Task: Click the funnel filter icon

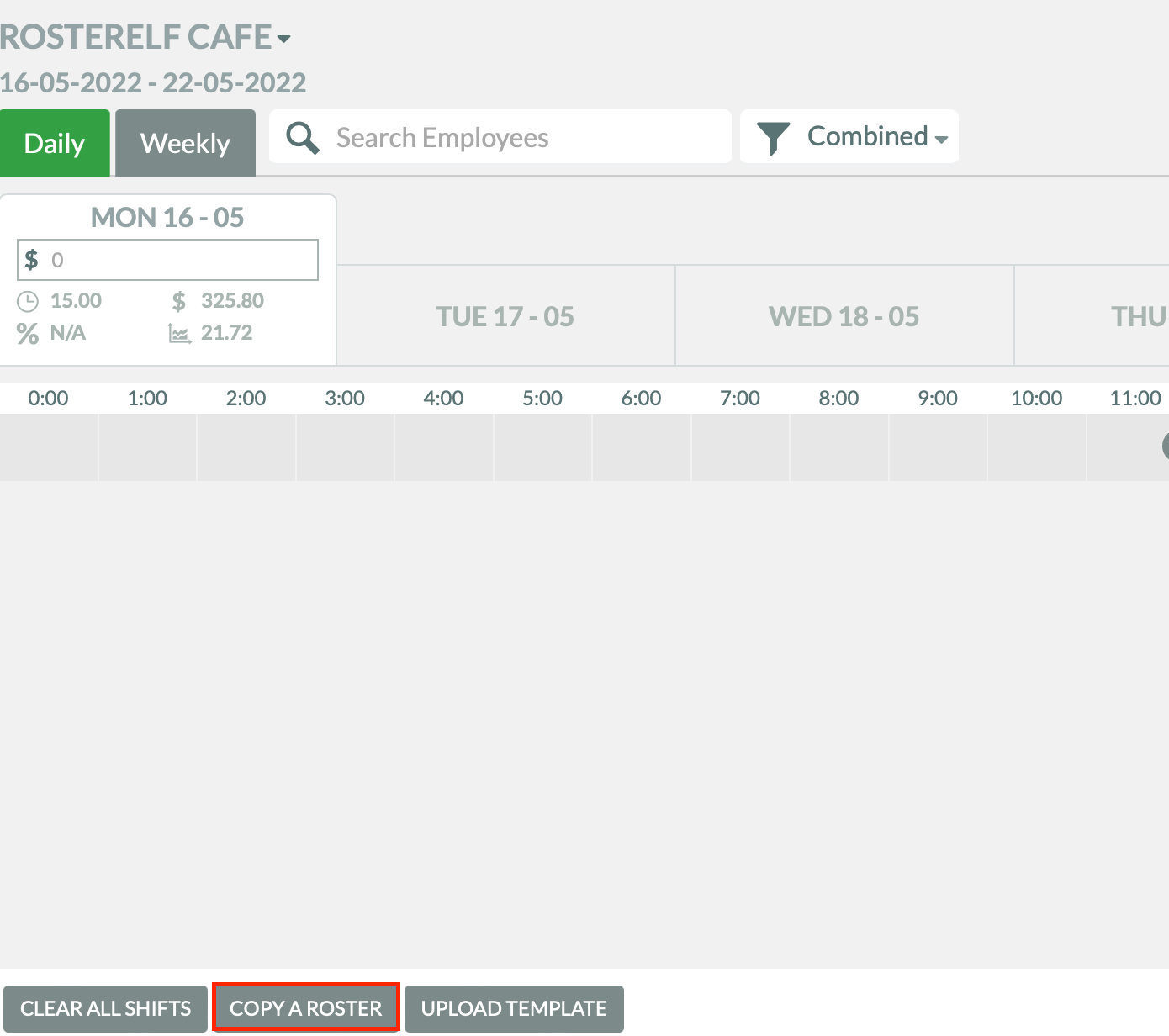Action: coord(773,138)
